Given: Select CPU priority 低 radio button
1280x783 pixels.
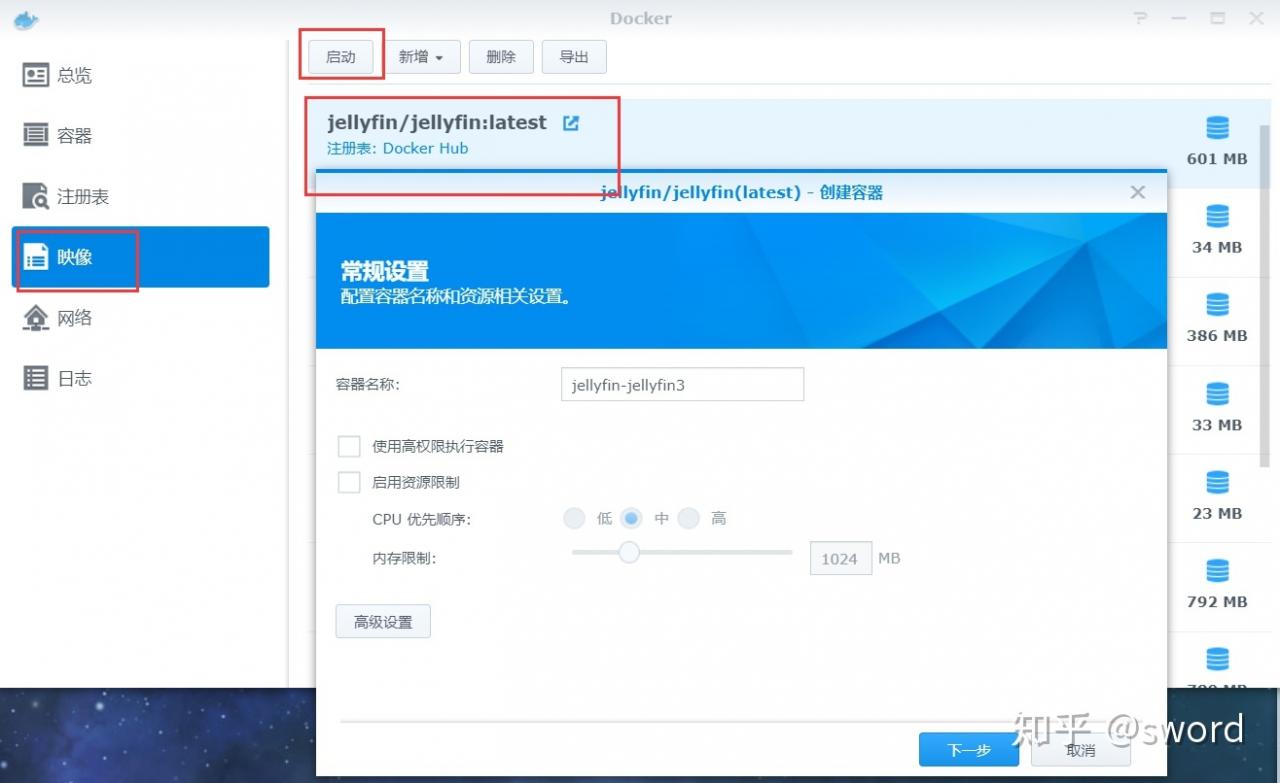Looking at the screenshot, I should click(574, 518).
